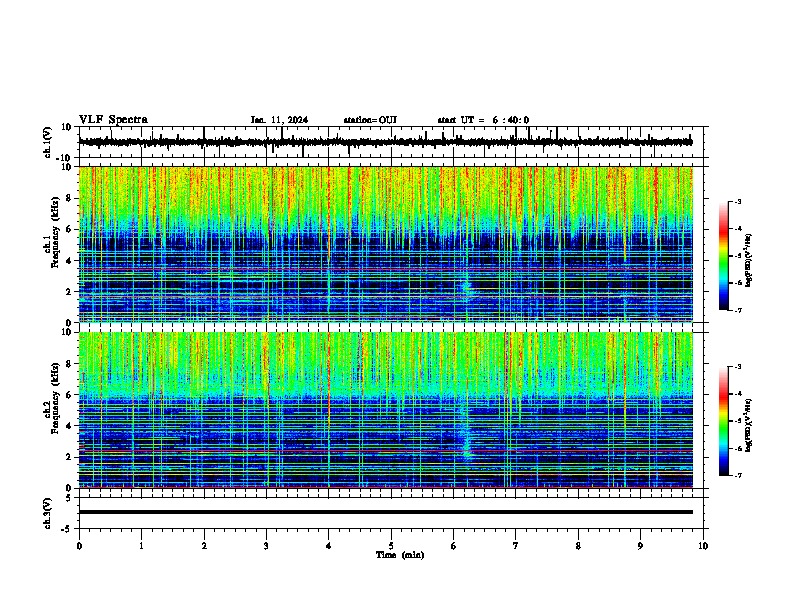Click the ch.3 flat black trace line
Screen dimensions: 792x612
point(386,512)
